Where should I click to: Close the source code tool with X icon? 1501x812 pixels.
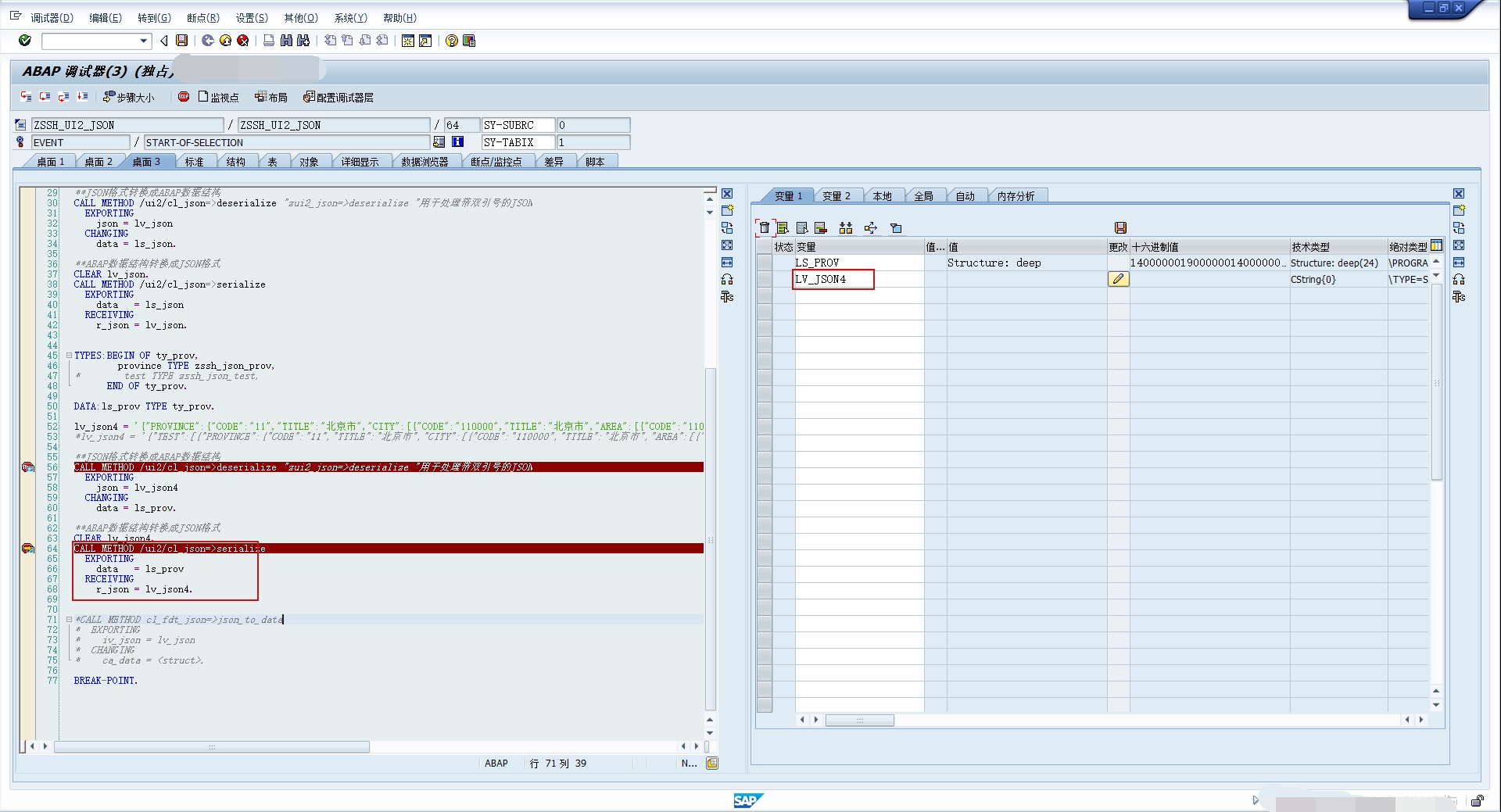pyautogui.click(x=727, y=194)
